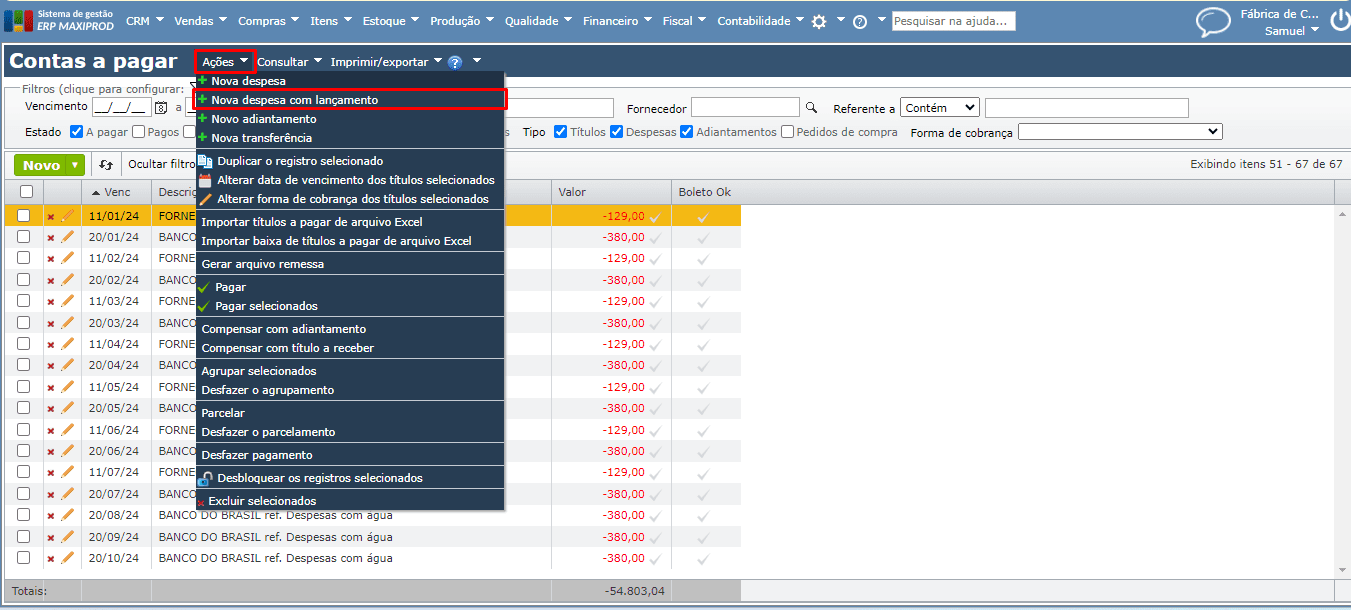Choose Nova despesa com lançamento

352,100
